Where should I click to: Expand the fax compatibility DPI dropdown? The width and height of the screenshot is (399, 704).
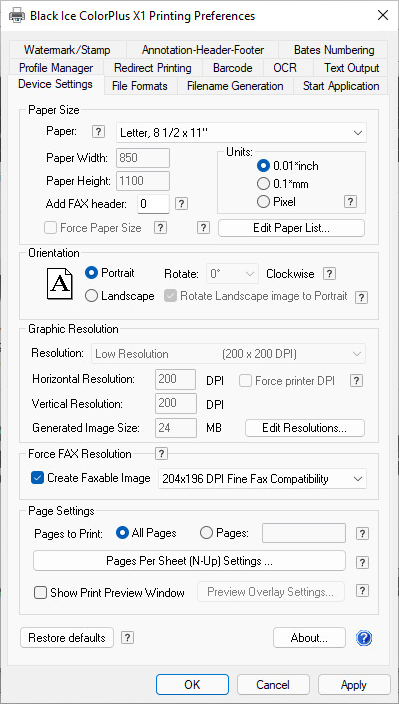click(x=262, y=479)
